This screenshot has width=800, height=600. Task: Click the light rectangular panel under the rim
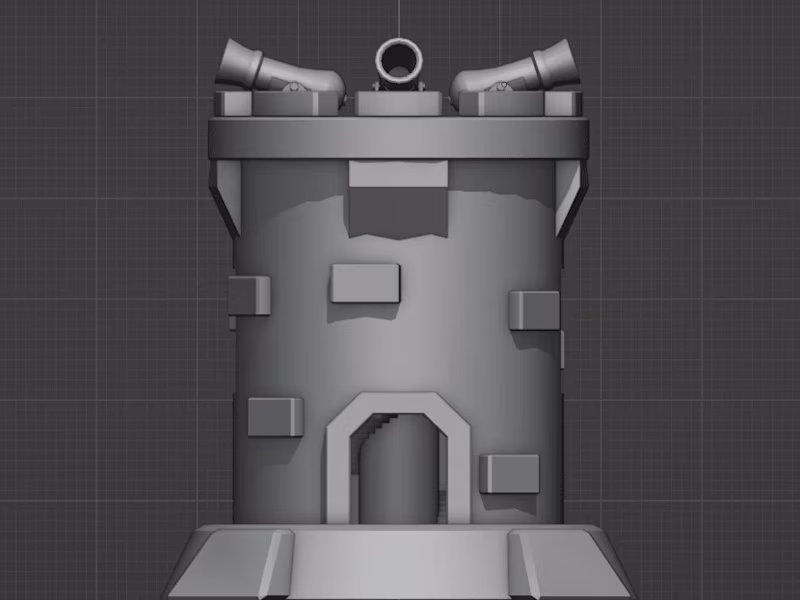[398, 174]
